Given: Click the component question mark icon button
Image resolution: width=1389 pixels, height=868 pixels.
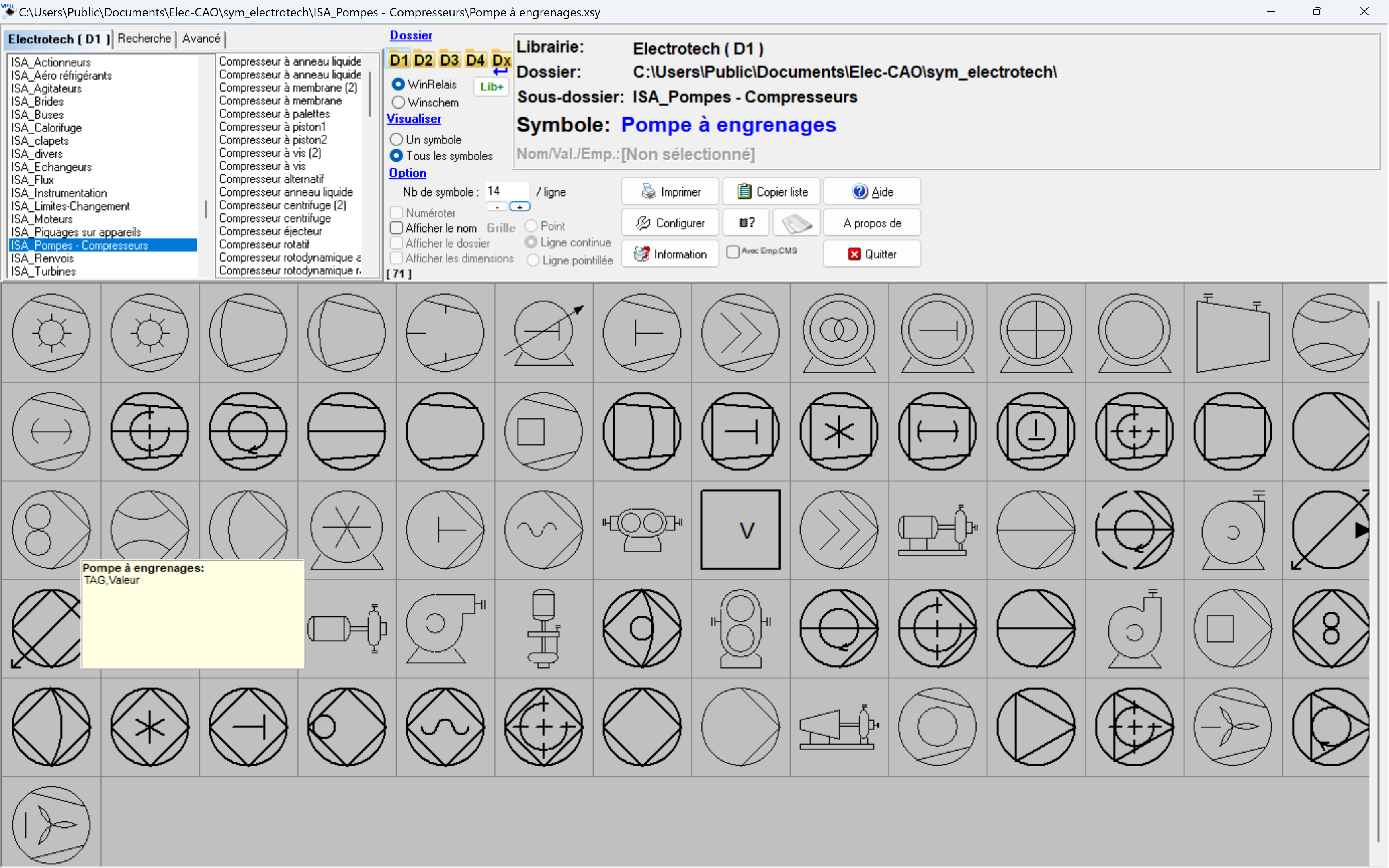Looking at the screenshot, I should point(746,223).
